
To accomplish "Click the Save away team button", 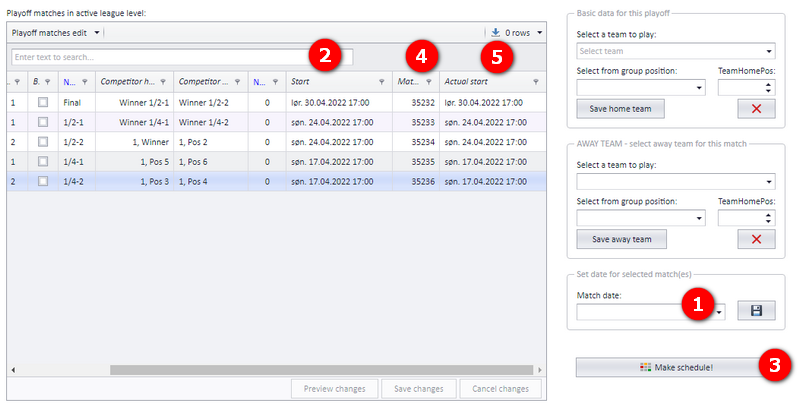I will (x=621, y=239).
